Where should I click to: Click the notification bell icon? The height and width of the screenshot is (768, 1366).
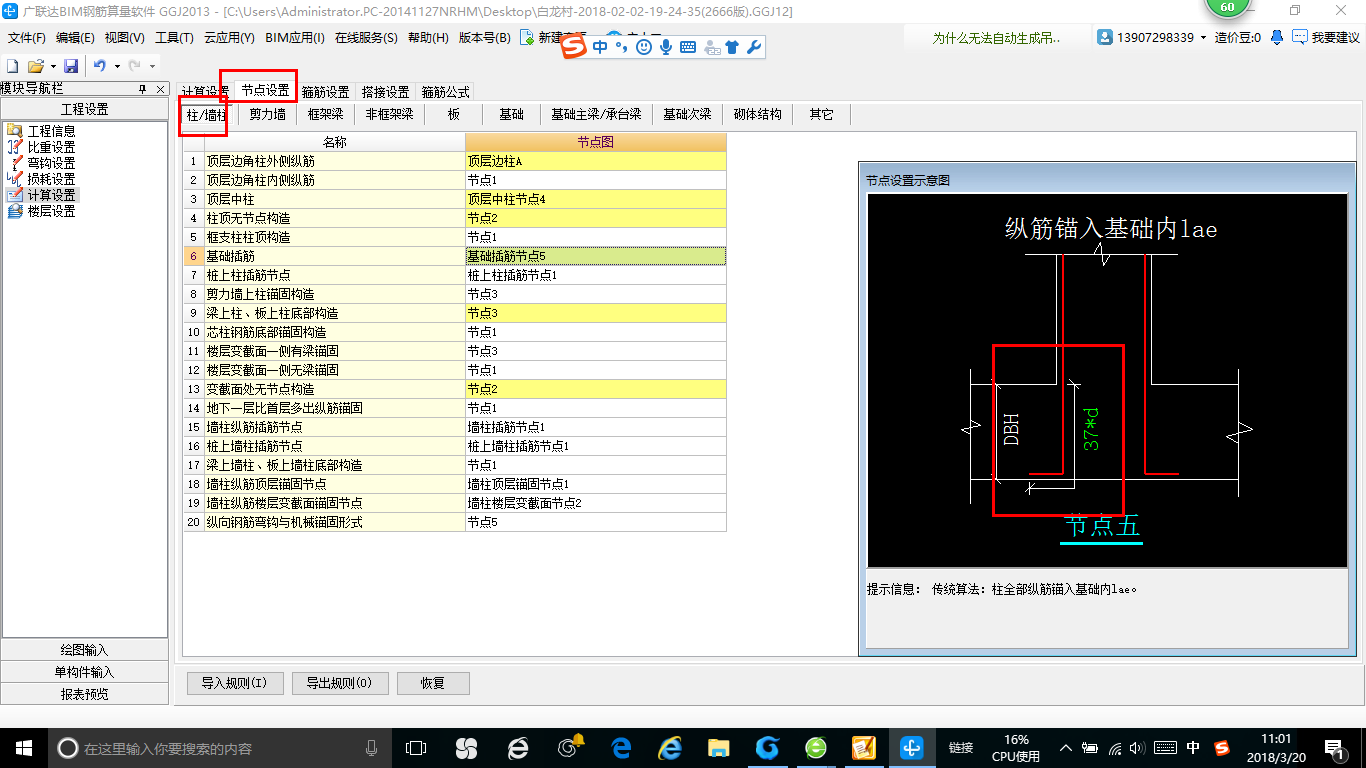(x=1277, y=37)
